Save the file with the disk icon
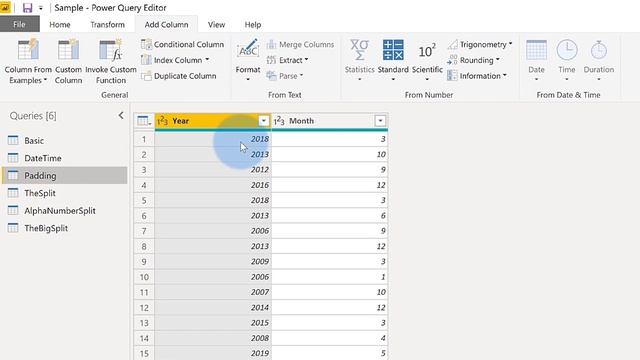The width and height of the screenshot is (640, 360). (27, 8)
